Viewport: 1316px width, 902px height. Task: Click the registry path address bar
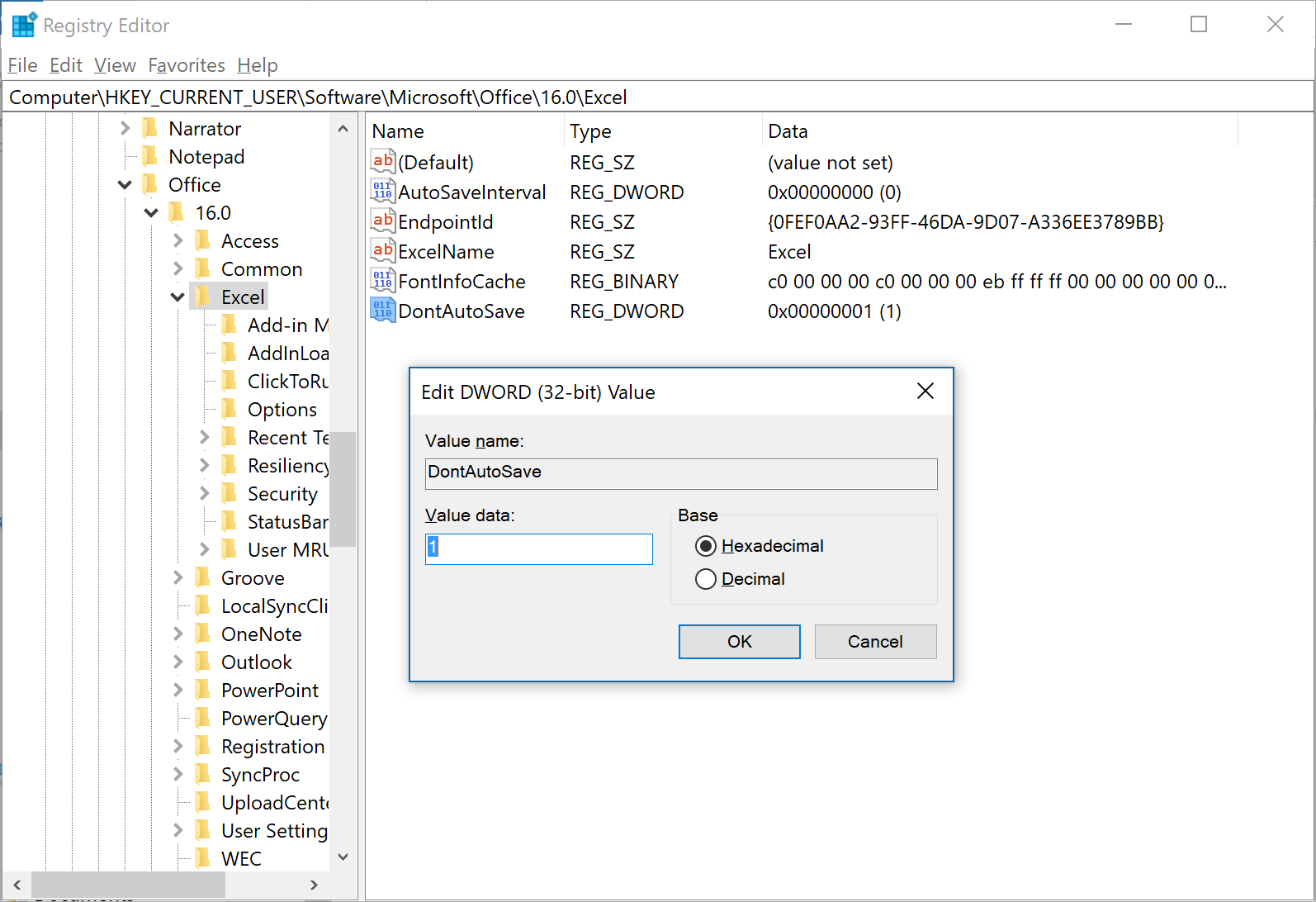point(657,97)
